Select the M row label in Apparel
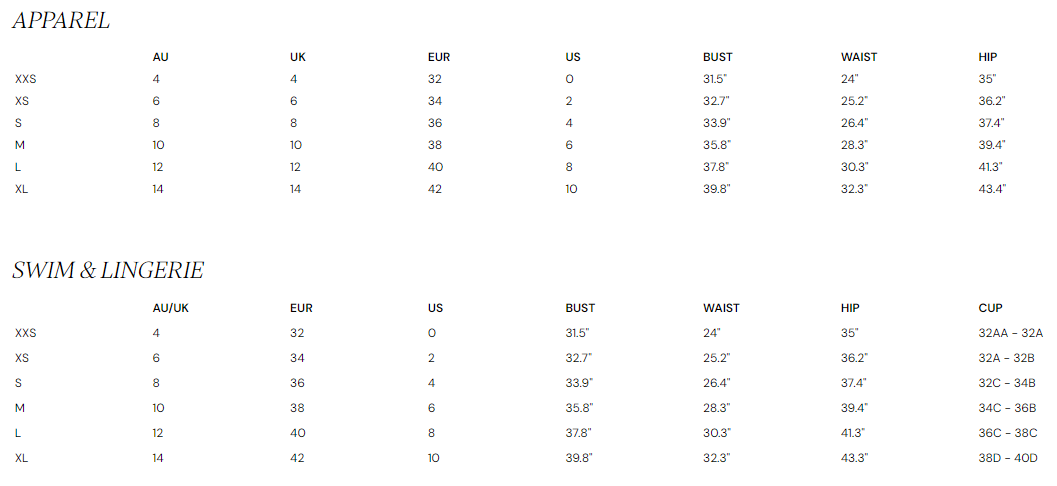This screenshot has height=486, width=1057. point(20,145)
